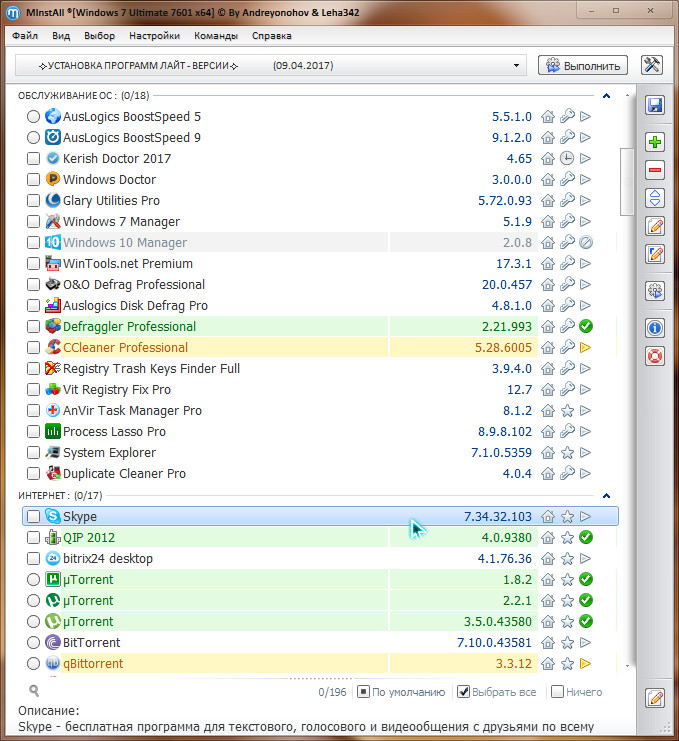Viewport: 679px width, 741px height.
Task: Select the qBittorrent radio button
Action: (x=33, y=663)
